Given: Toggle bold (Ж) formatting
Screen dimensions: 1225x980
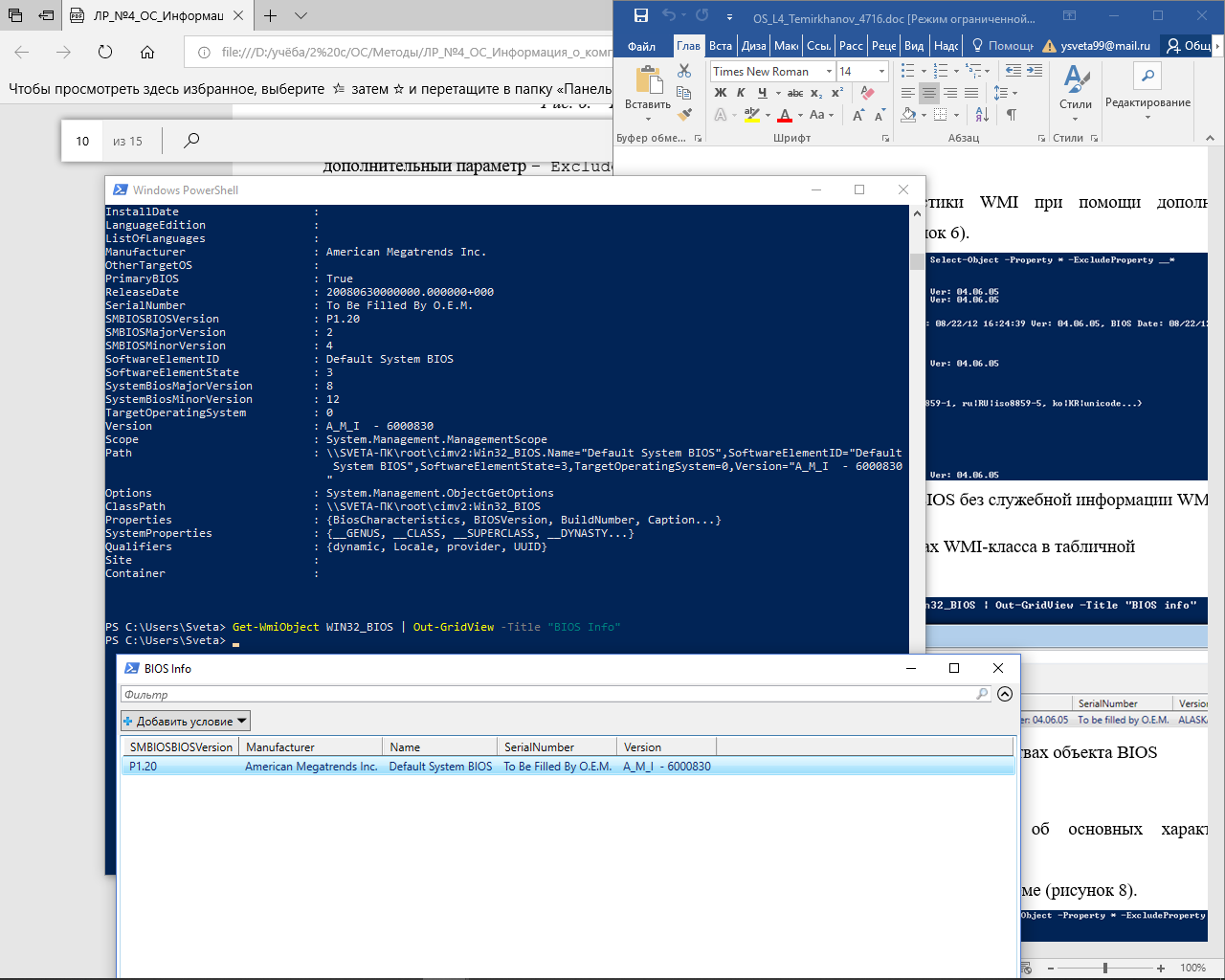Looking at the screenshot, I should (x=721, y=93).
